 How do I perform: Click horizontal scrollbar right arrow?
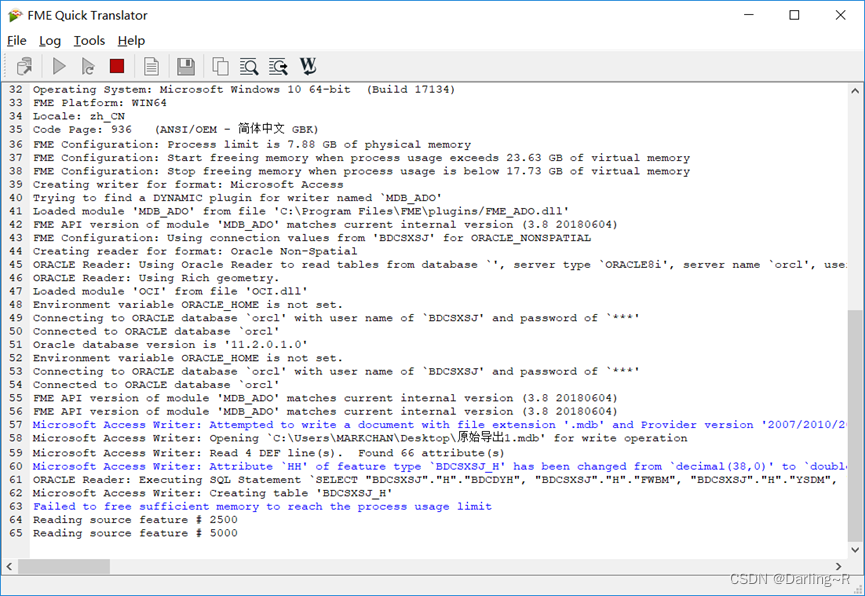[839, 566]
